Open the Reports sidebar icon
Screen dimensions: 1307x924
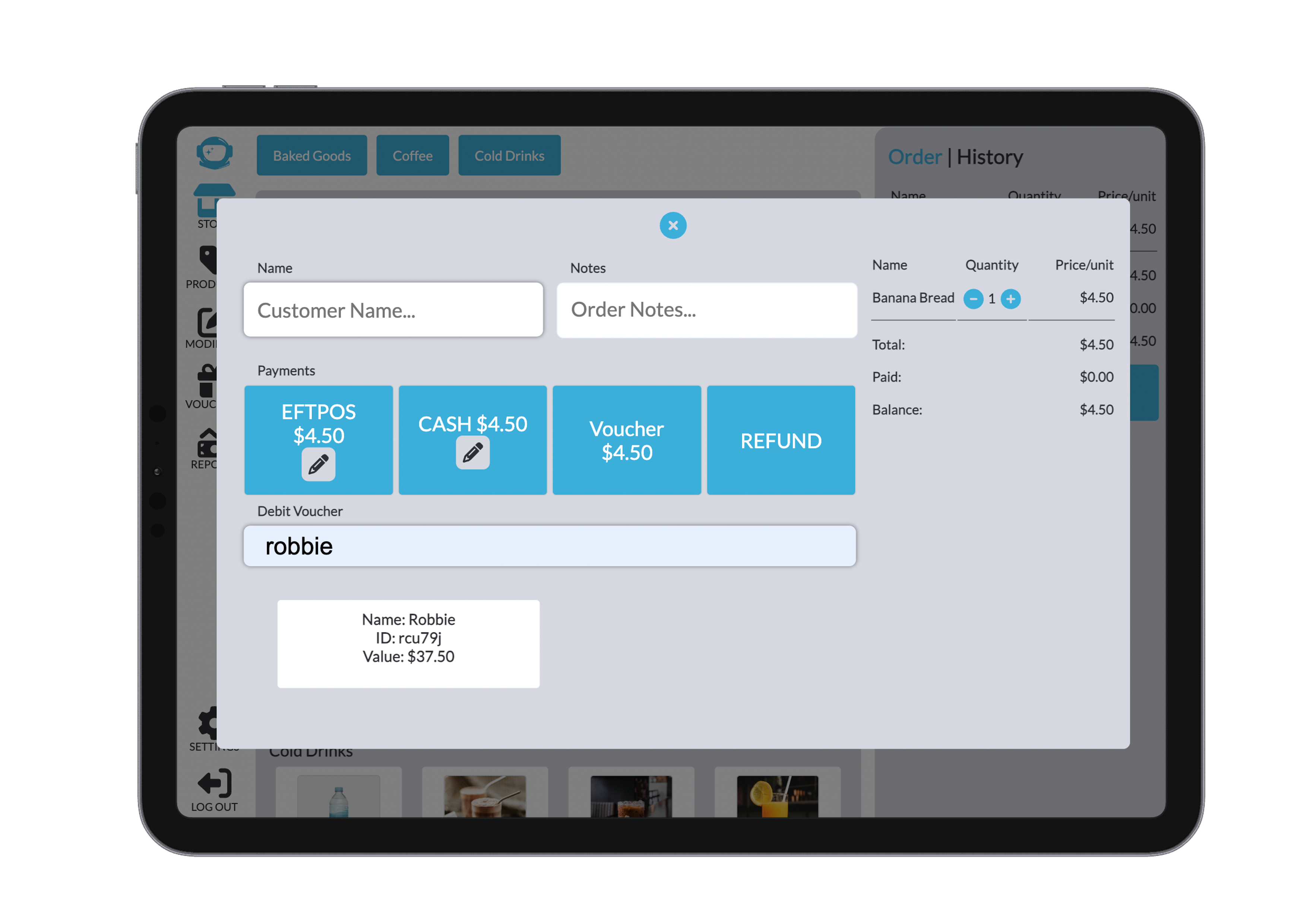coord(207,444)
